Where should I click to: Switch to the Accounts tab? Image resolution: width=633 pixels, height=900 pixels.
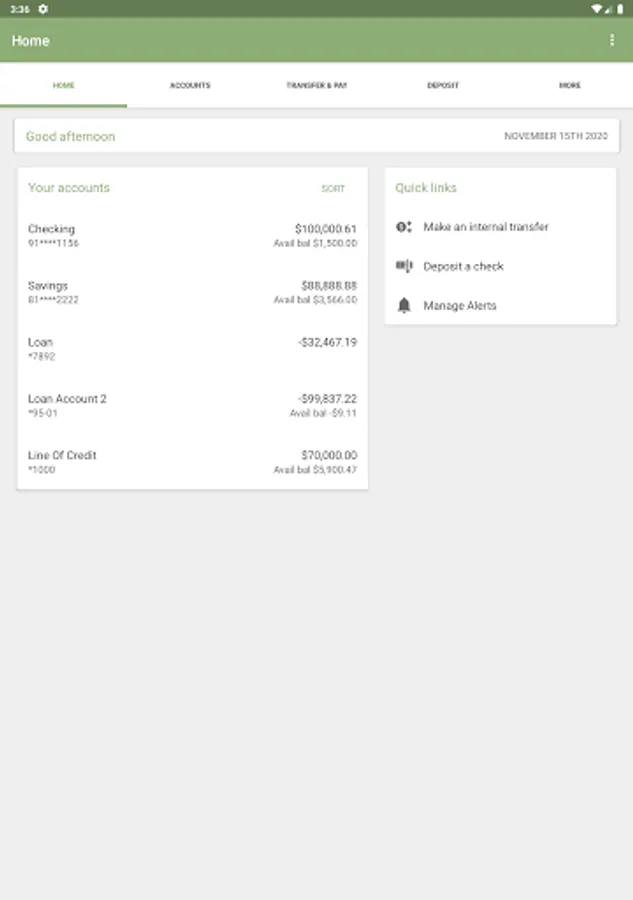(190, 86)
